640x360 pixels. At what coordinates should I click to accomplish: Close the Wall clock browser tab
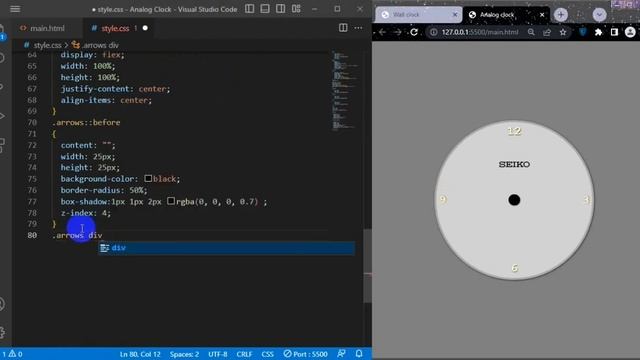click(455, 15)
